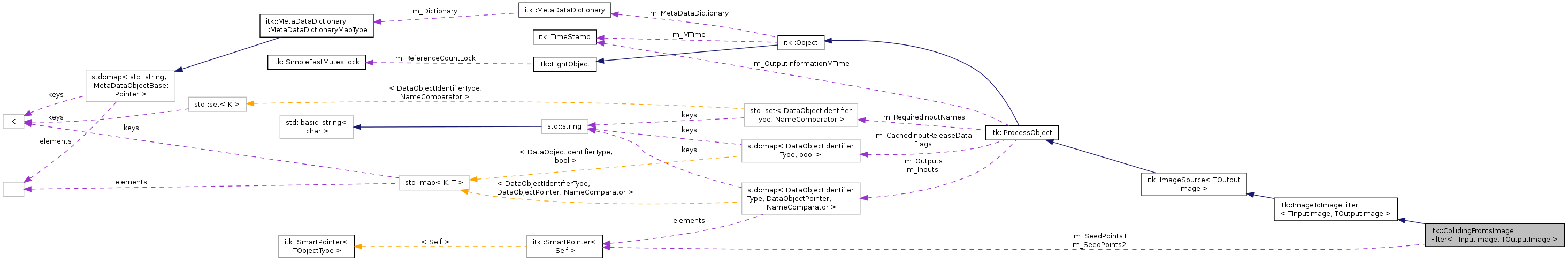Click the m_RequiredInputNames edge label
Screen dimensions: 1568x261
[x=923, y=117]
